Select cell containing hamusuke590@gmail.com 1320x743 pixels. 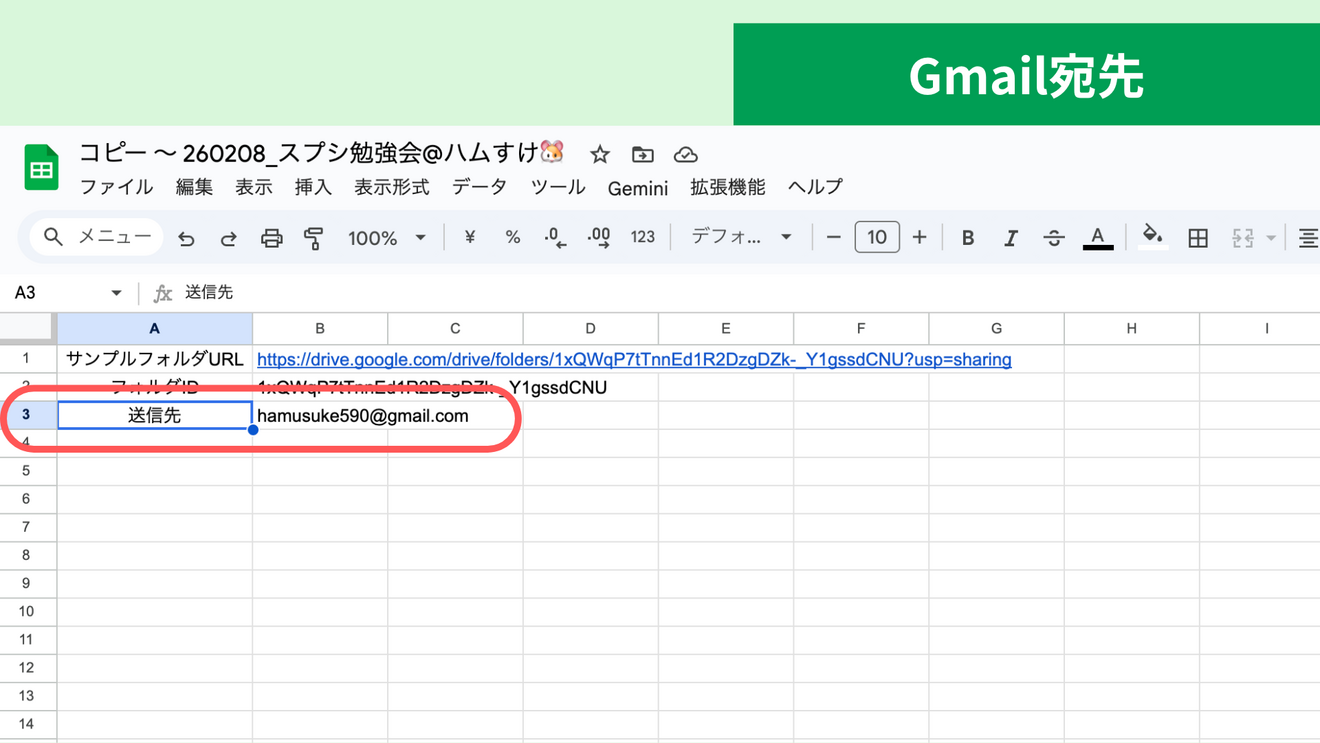coord(320,416)
